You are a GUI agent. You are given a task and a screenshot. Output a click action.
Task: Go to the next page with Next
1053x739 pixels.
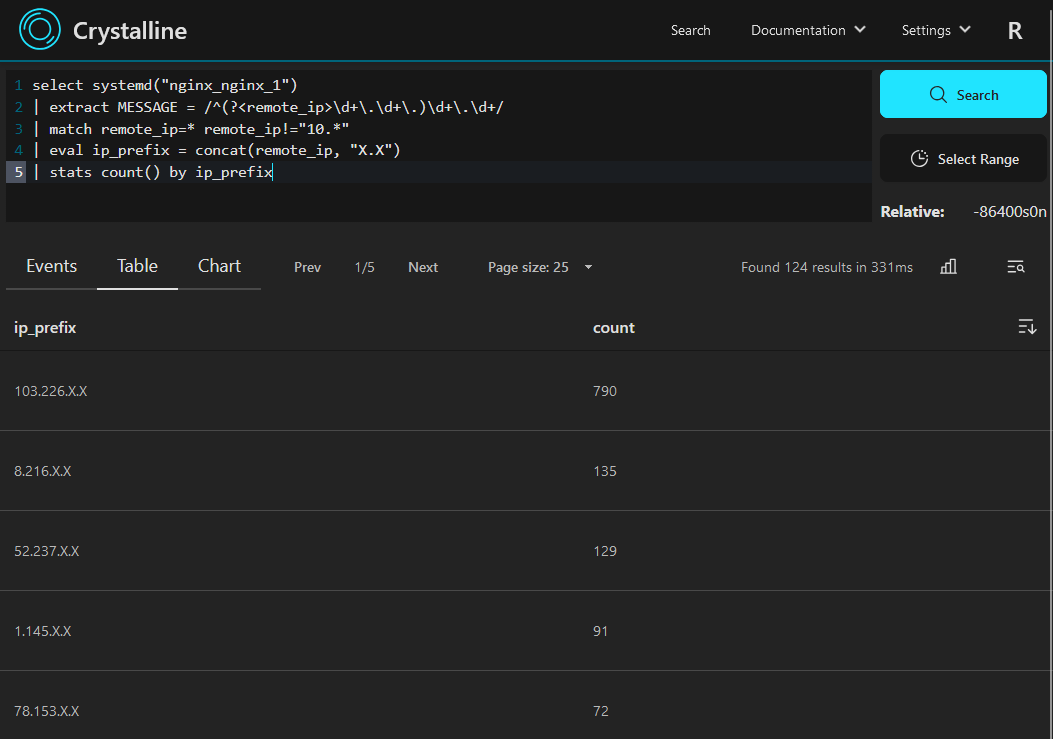(423, 267)
